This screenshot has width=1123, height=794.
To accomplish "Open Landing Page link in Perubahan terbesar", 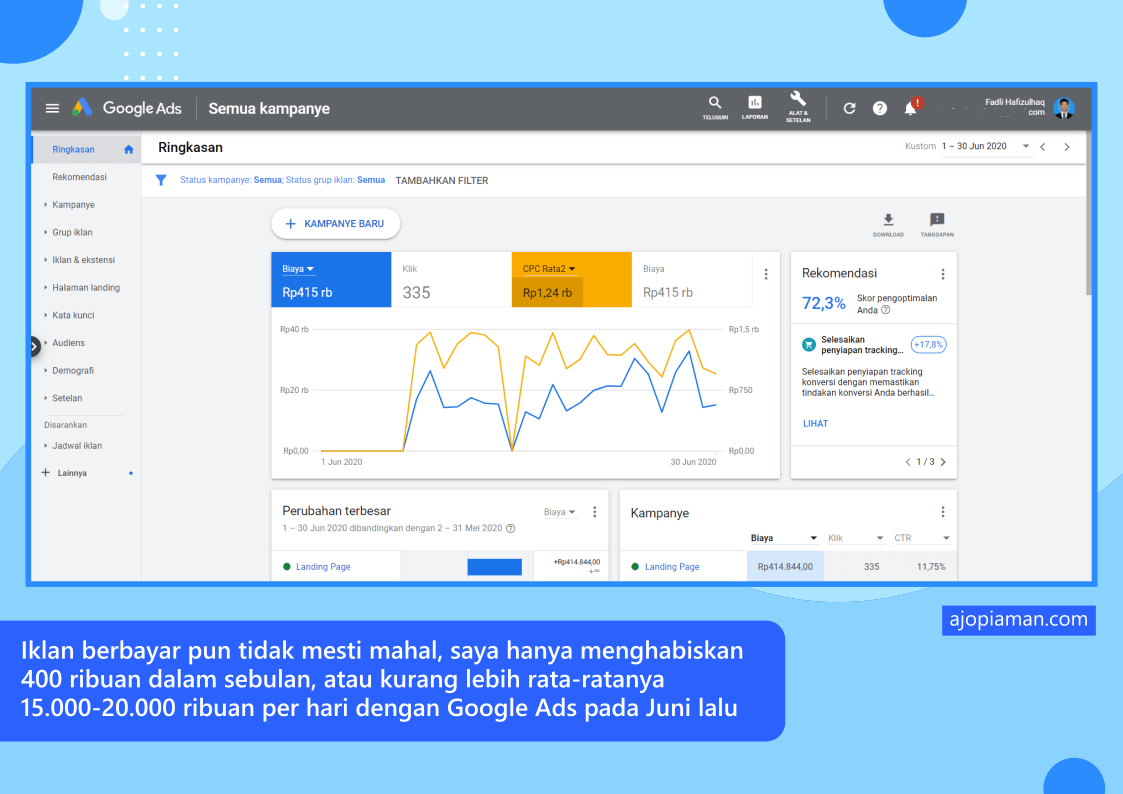I will [x=323, y=566].
